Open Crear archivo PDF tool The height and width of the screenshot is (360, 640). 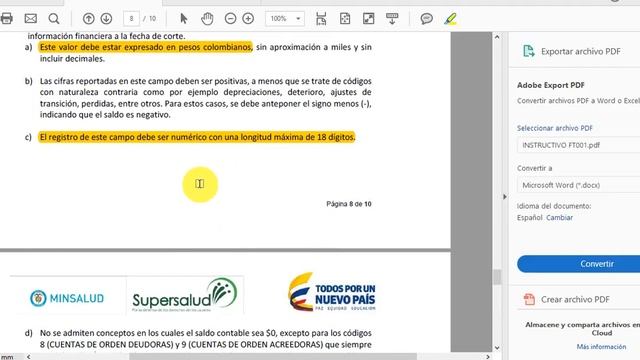coord(574,300)
